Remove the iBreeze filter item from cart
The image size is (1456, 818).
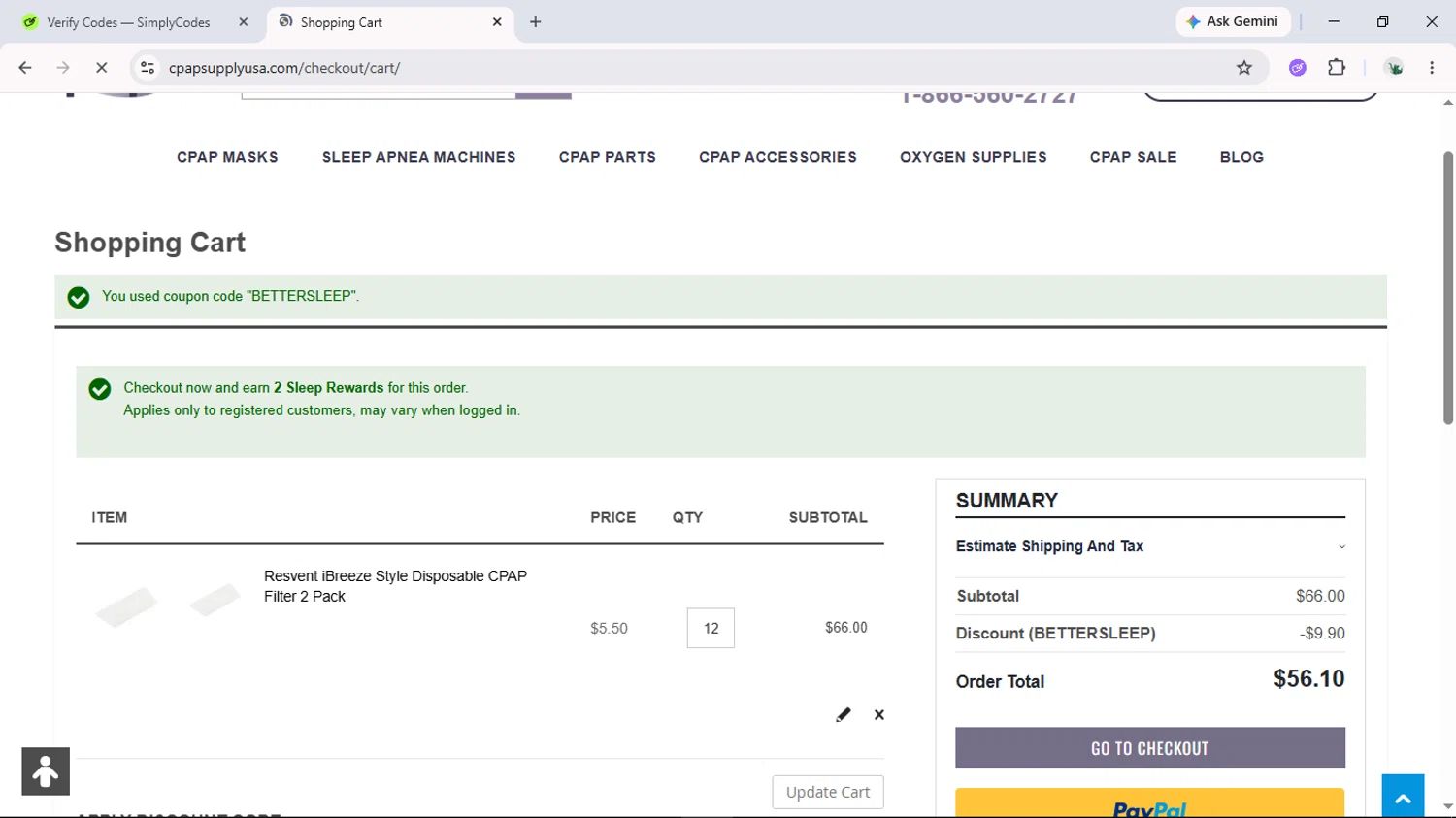pyautogui.click(x=879, y=715)
